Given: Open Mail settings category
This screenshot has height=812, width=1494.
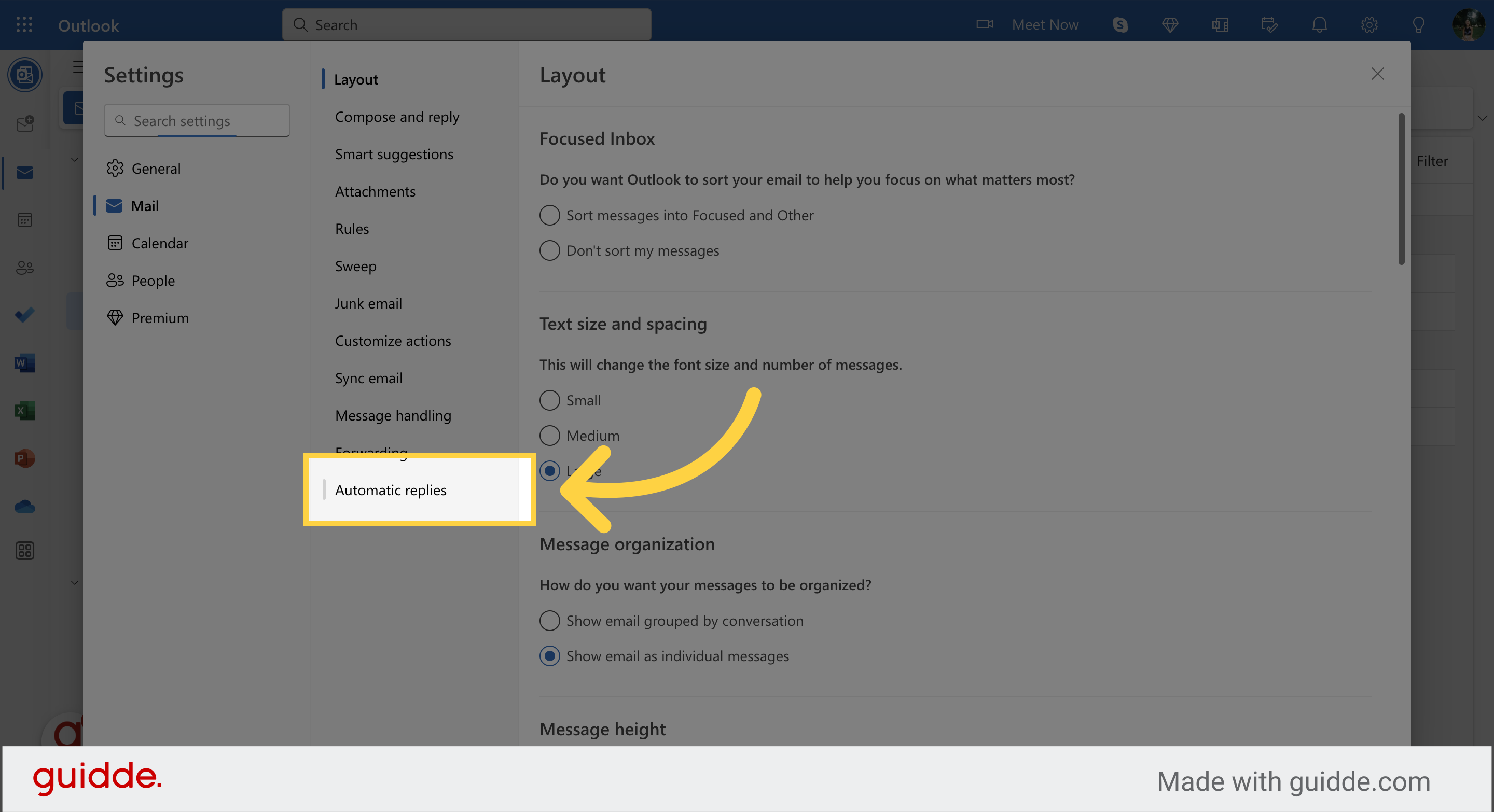Looking at the screenshot, I should (197, 206).
